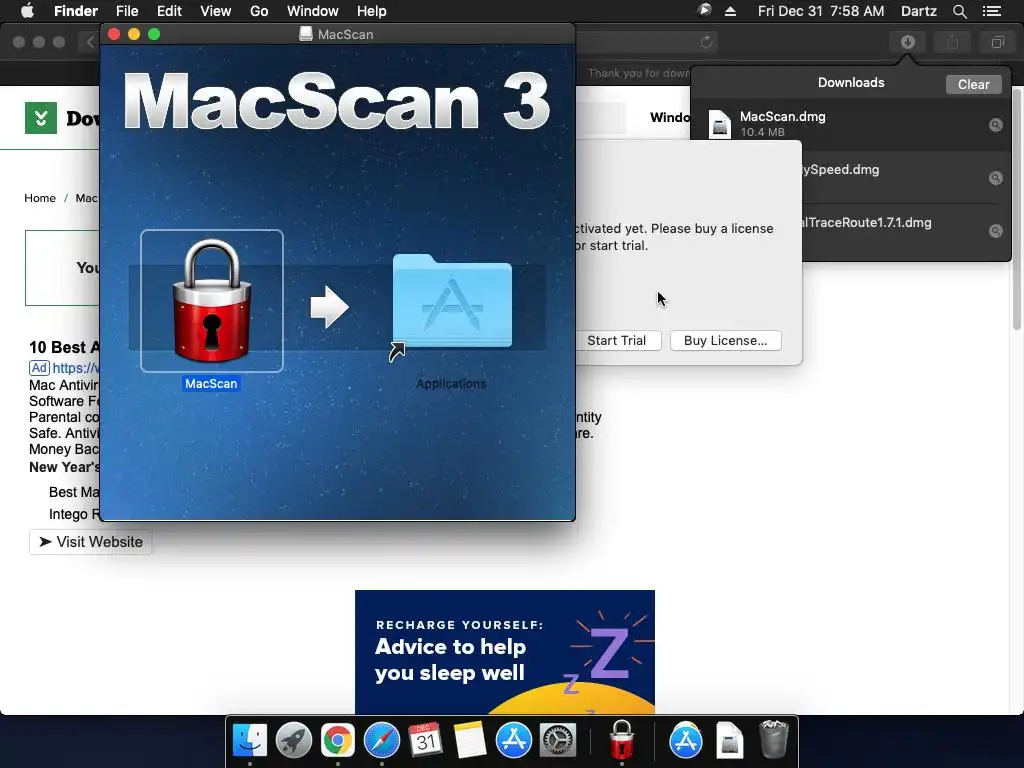Screen dimensions: 1024x768
Task: Open App Store icon in the Dock
Action: (513, 741)
